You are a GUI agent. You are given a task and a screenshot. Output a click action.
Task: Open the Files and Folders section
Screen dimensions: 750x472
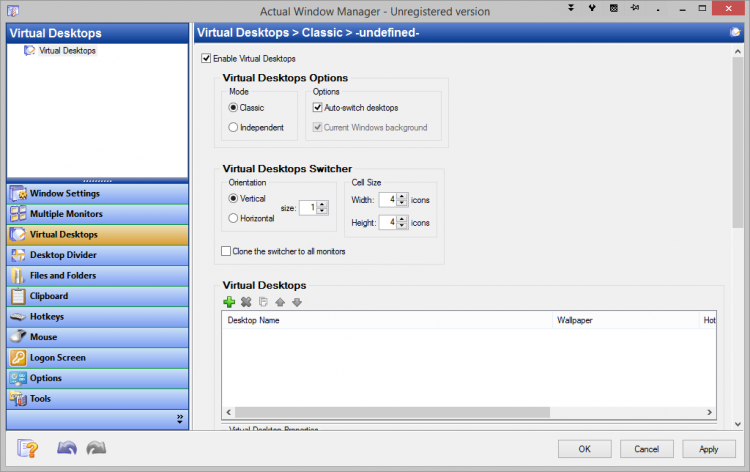click(x=98, y=276)
